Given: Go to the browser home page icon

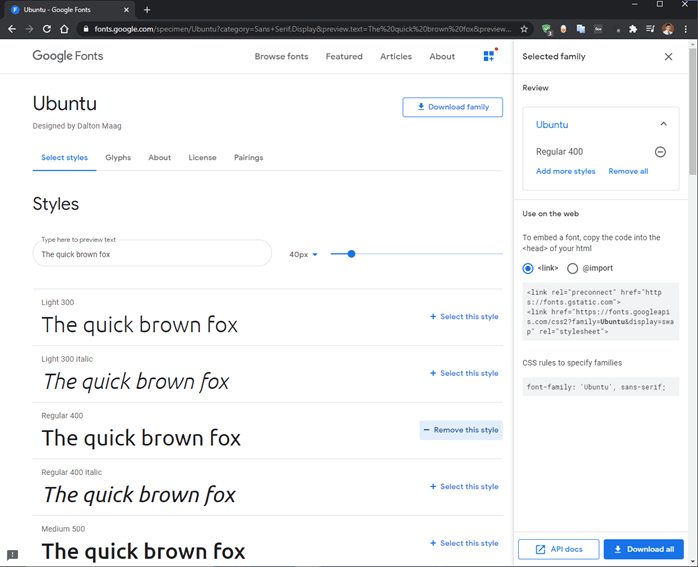Looking at the screenshot, I should (65, 29).
